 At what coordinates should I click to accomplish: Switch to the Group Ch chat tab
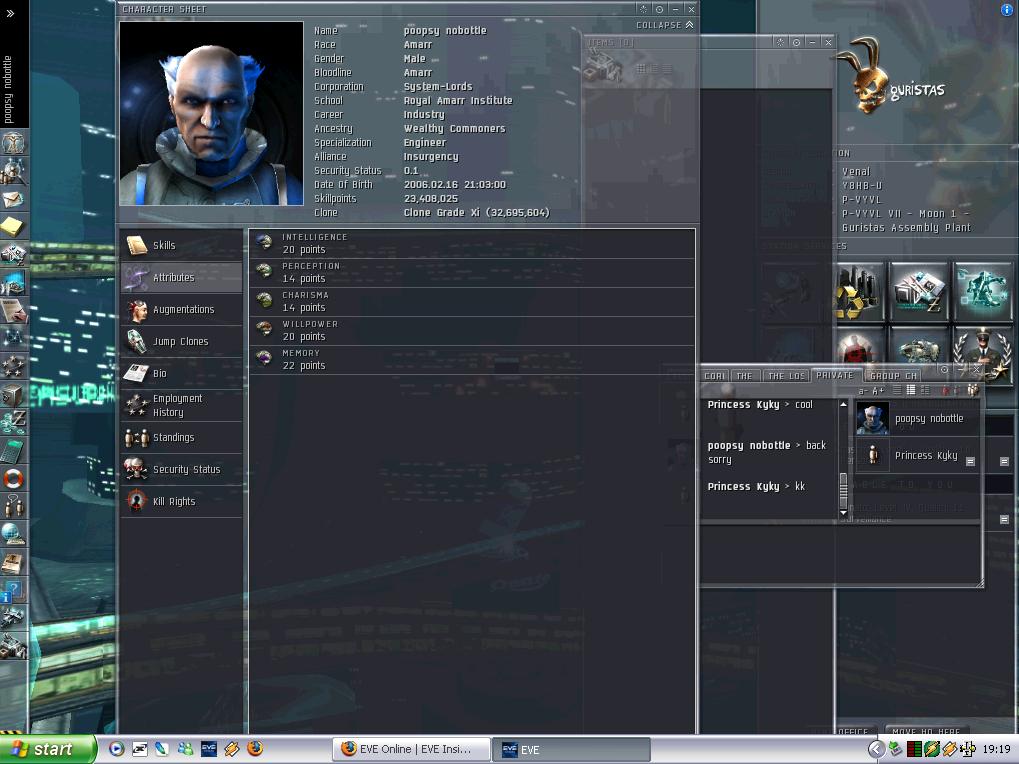tap(894, 376)
